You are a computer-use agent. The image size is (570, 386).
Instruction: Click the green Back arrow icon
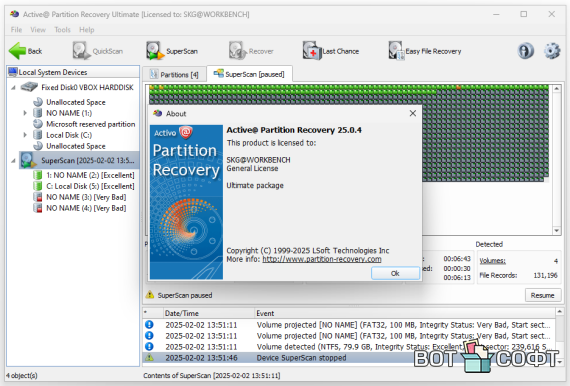tap(17, 51)
